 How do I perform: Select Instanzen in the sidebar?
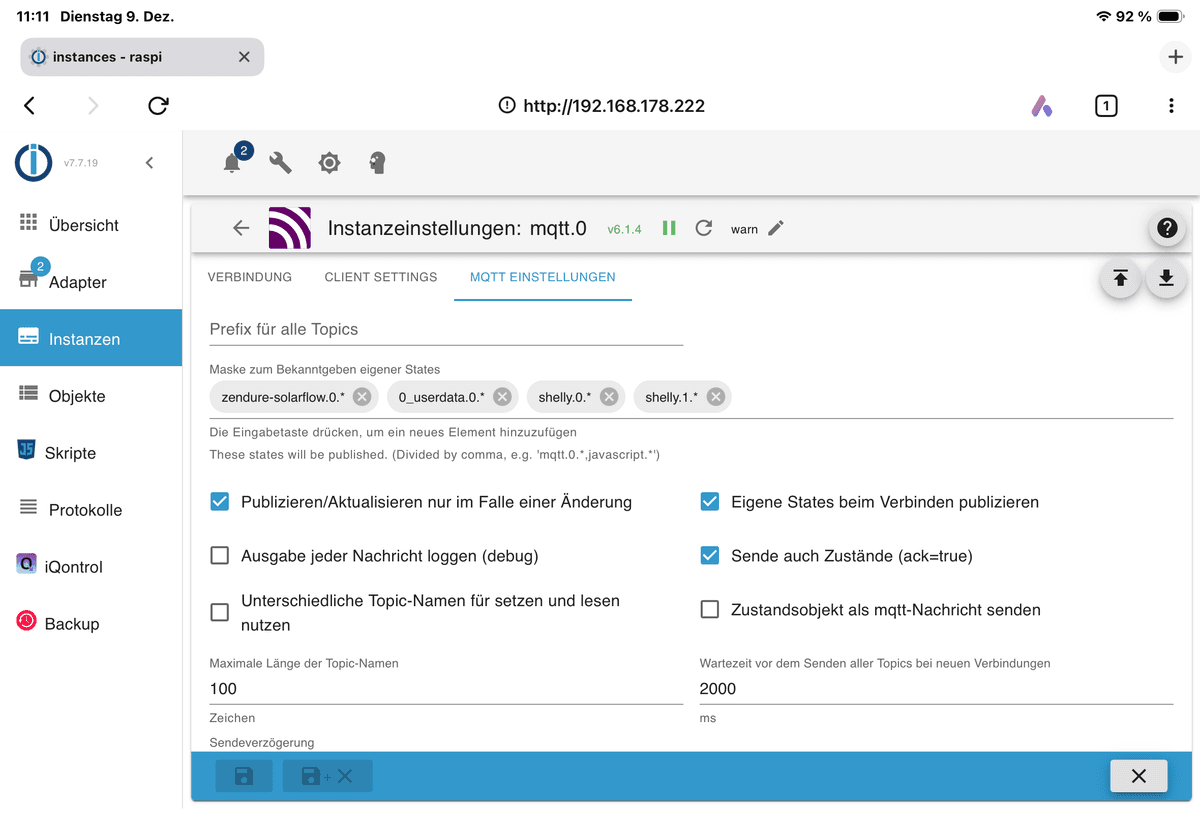coord(91,339)
